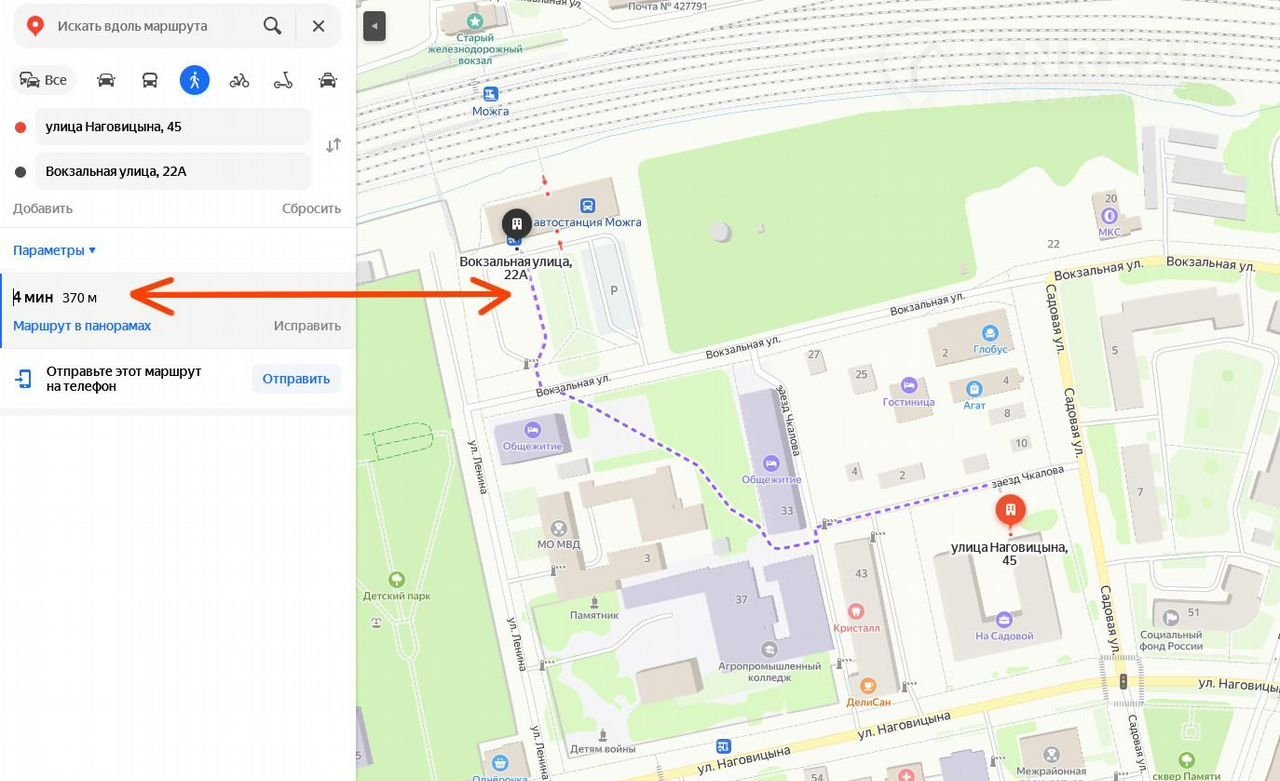Select the bicycle route mode icon
This screenshot has width=1280, height=781.
click(239, 80)
